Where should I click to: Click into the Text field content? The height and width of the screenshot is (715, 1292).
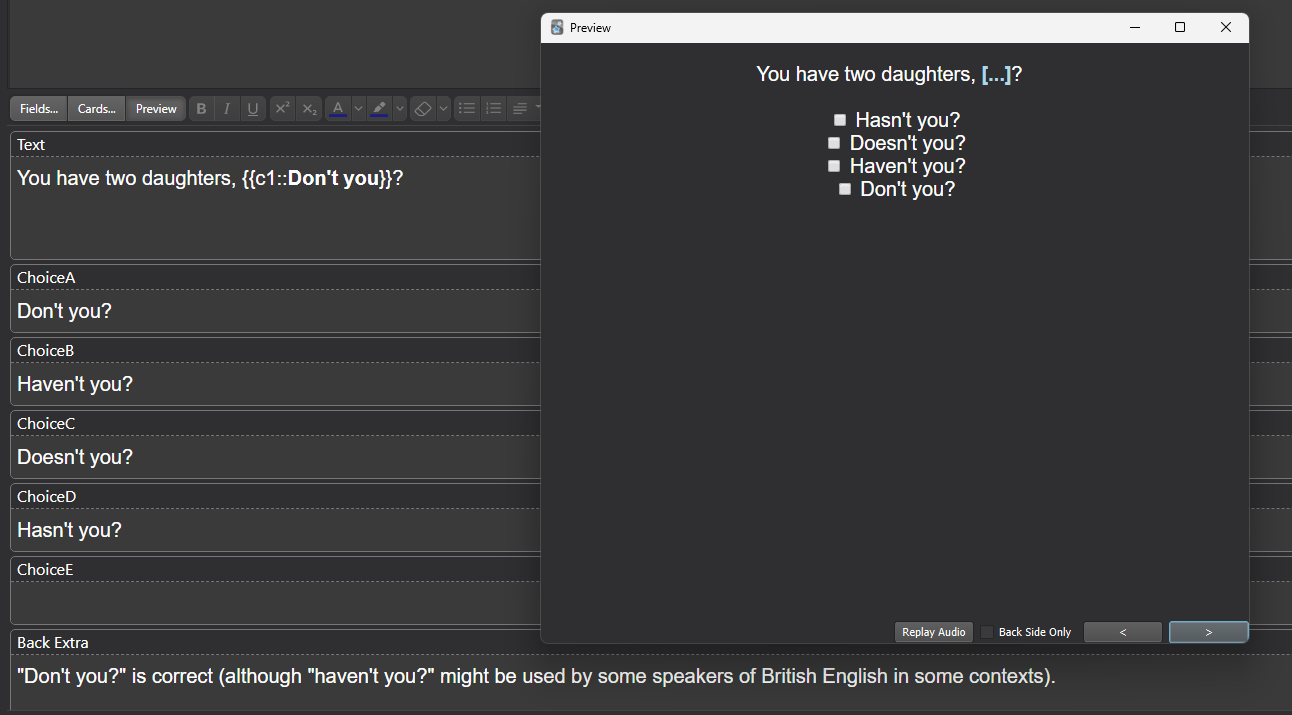(x=275, y=208)
